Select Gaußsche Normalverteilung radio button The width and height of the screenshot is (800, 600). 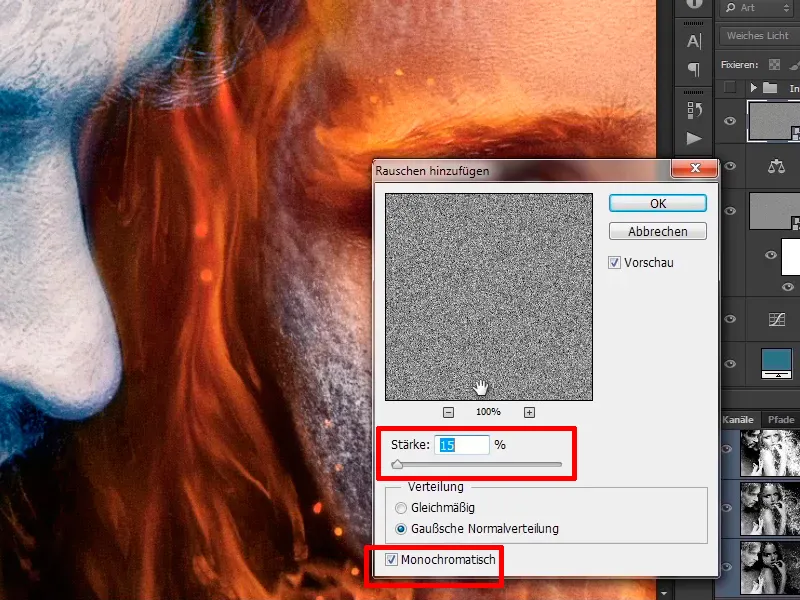click(401, 529)
